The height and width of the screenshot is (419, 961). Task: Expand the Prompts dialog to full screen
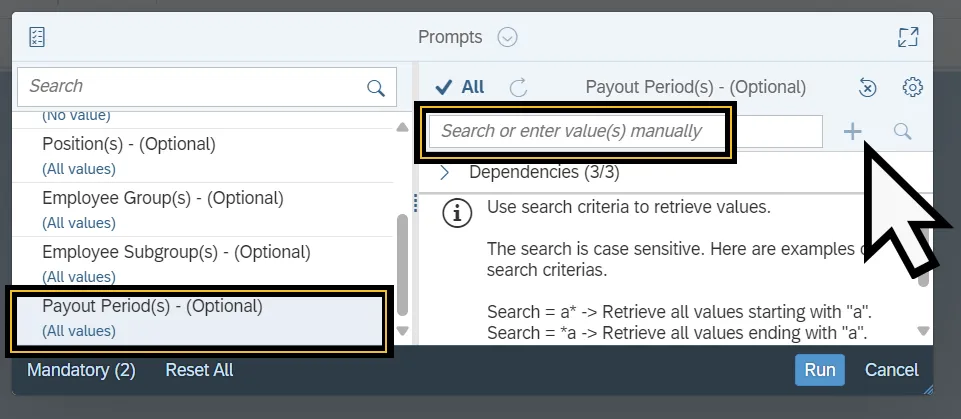pos(908,37)
